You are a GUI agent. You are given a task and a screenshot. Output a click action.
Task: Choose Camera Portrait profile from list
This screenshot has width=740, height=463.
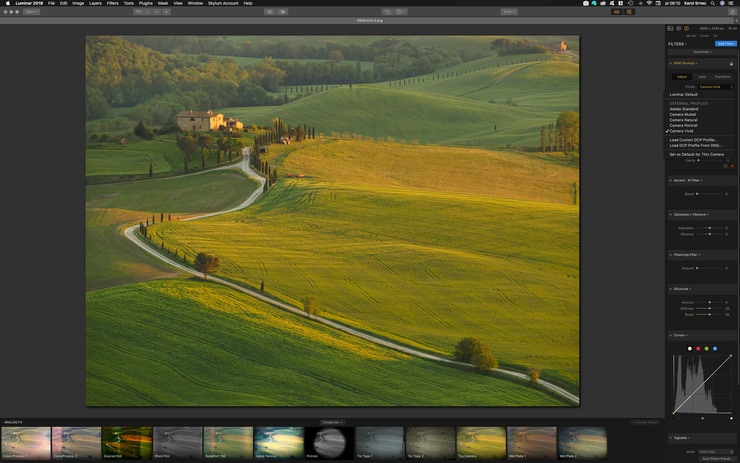685,125
